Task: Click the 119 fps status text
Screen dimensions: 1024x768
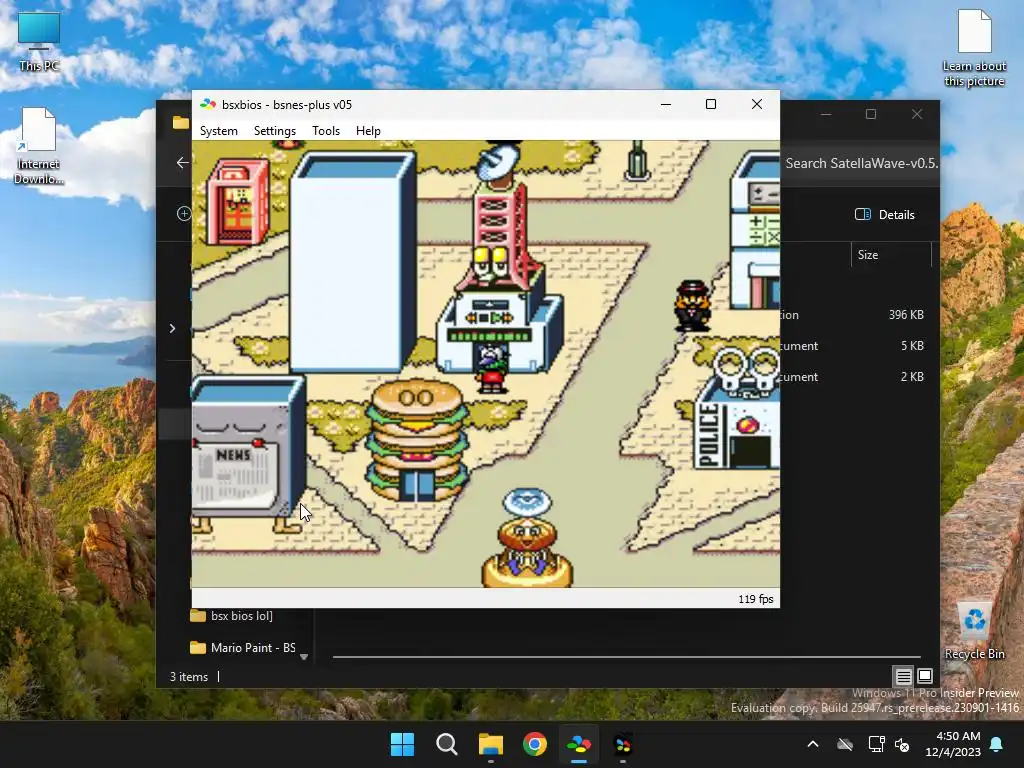Action: click(x=756, y=599)
